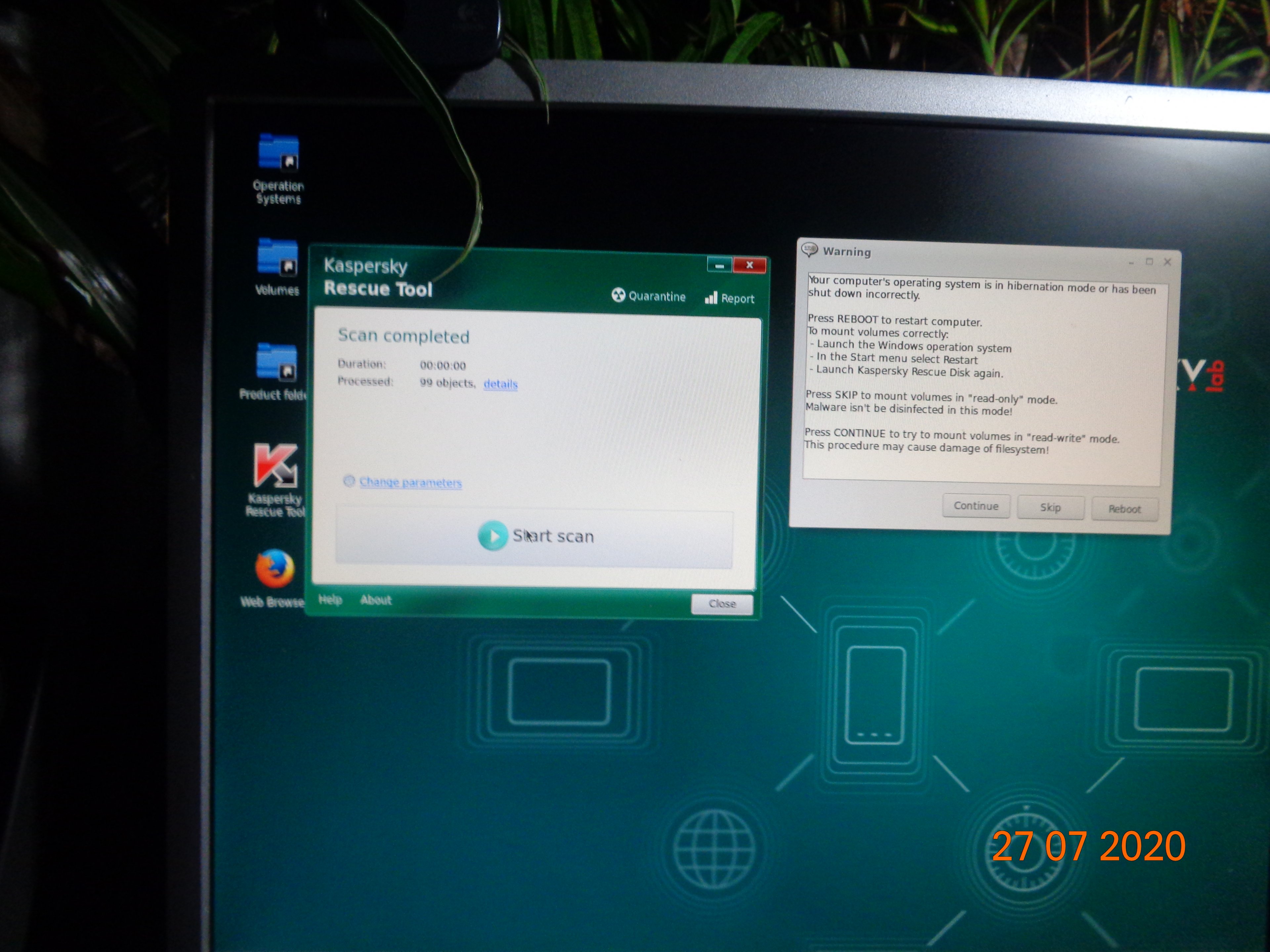Open the scan details link

coord(501,384)
